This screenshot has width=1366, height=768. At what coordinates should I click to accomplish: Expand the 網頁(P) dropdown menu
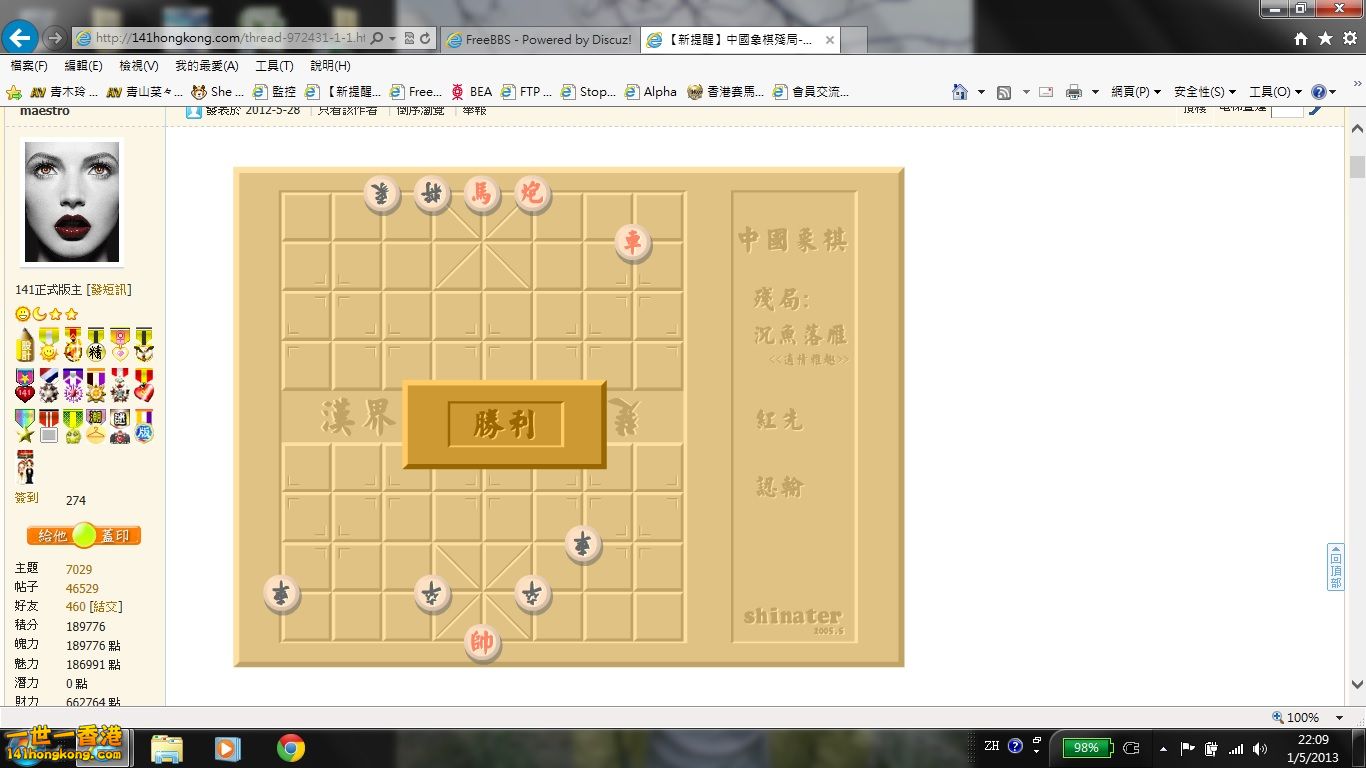(1135, 92)
